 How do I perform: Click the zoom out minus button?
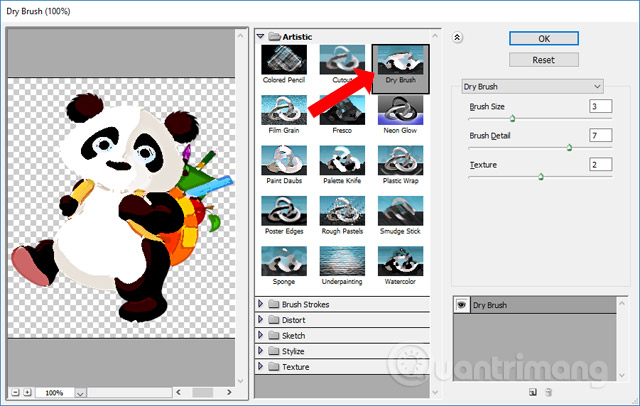click(x=16, y=393)
